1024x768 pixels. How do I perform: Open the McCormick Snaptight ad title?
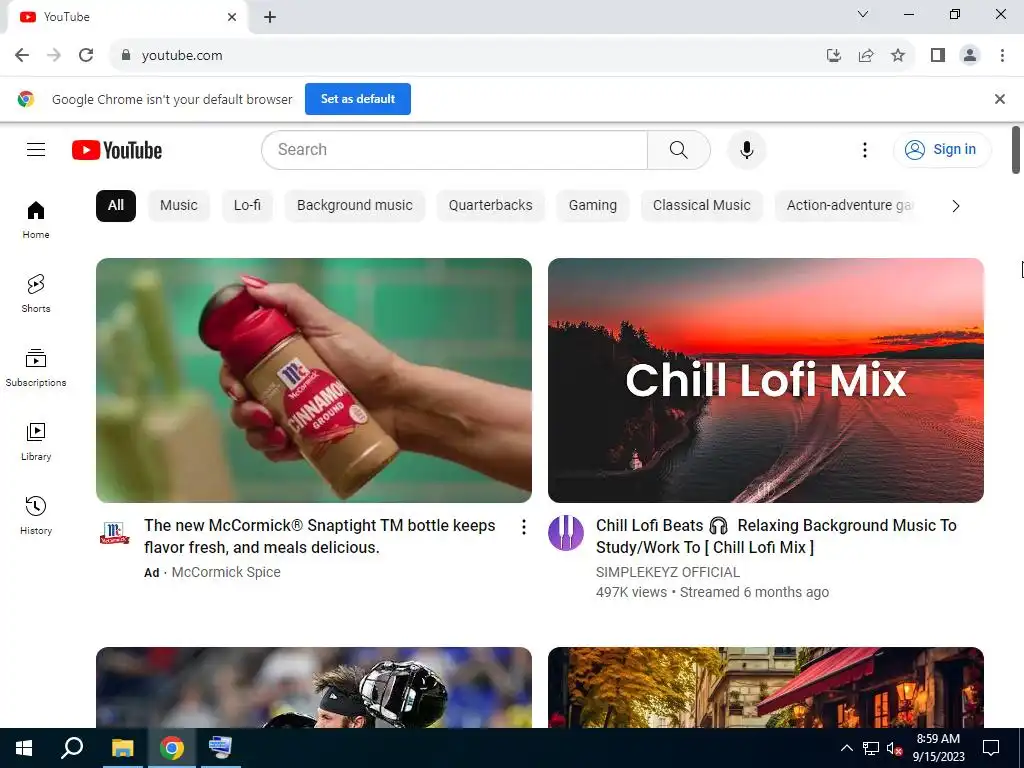(319, 536)
